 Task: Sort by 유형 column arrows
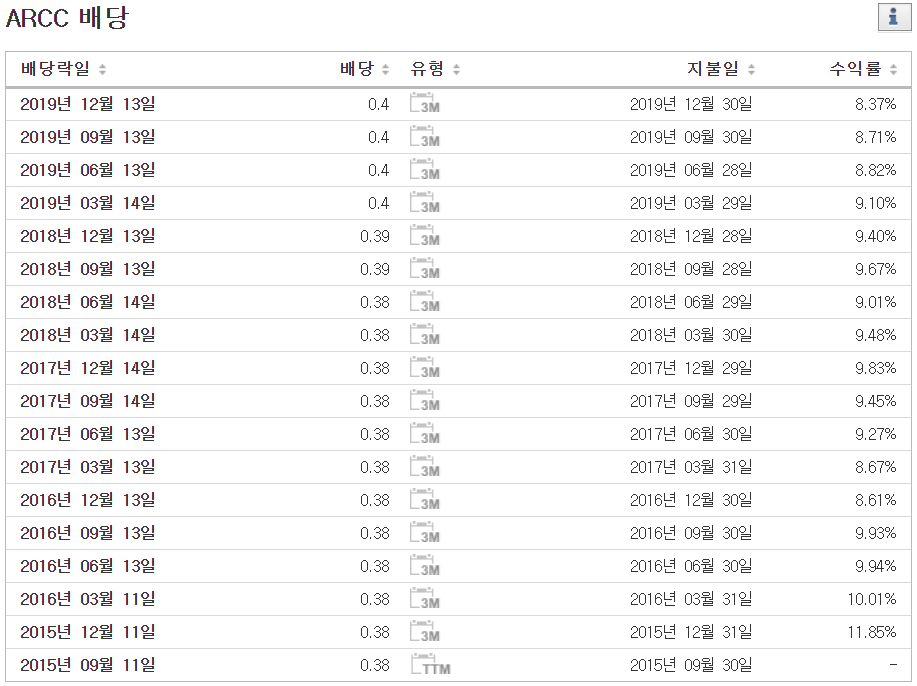[457, 70]
